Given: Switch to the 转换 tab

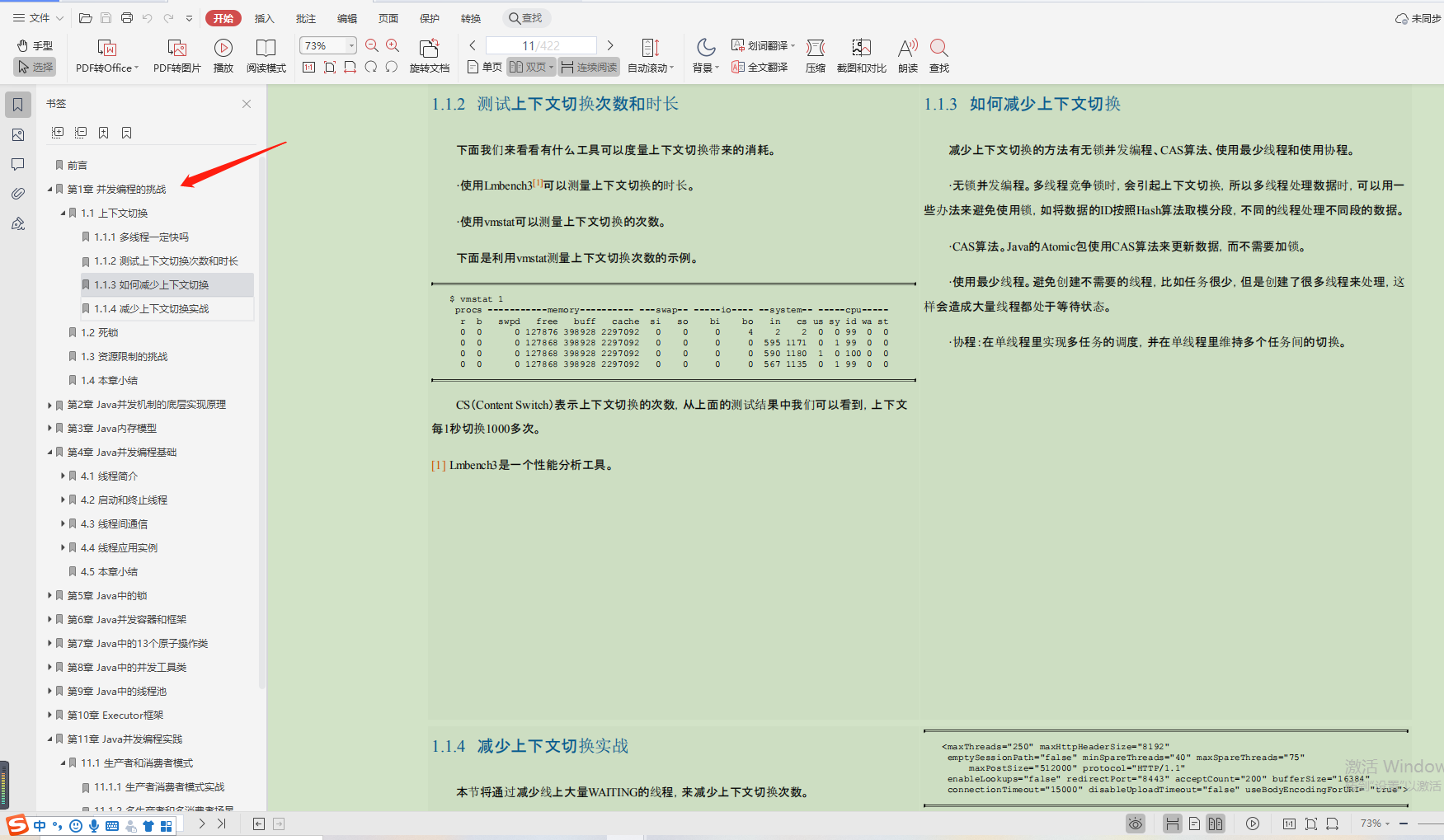Looking at the screenshot, I should (x=471, y=18).
